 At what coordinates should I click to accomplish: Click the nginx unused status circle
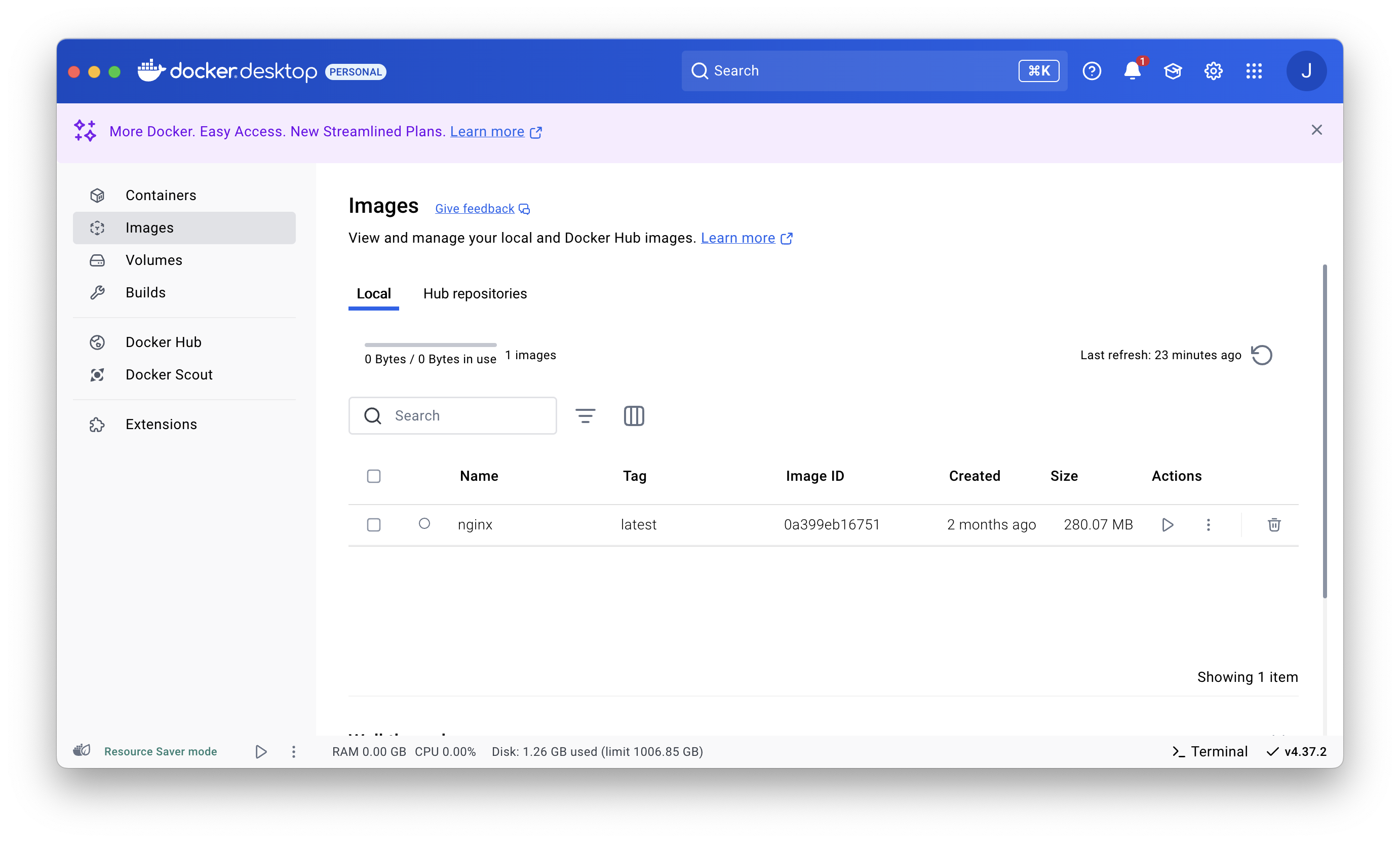[424, 524]
